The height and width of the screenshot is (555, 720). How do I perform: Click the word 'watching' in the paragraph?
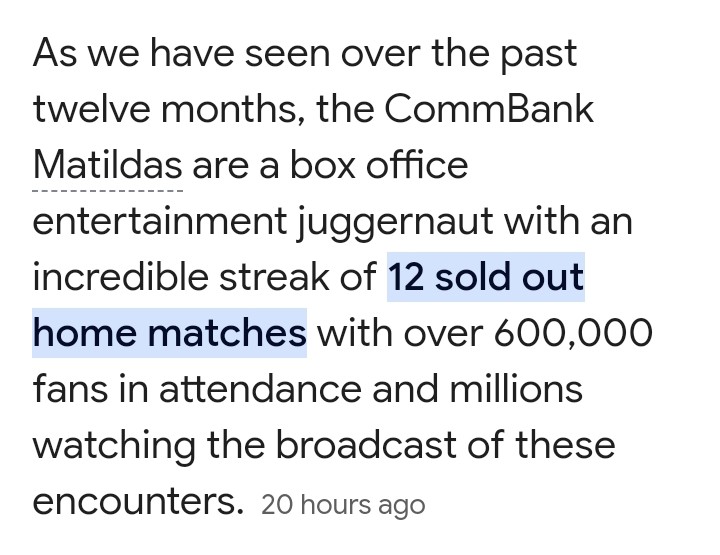[x=114, y=446]
